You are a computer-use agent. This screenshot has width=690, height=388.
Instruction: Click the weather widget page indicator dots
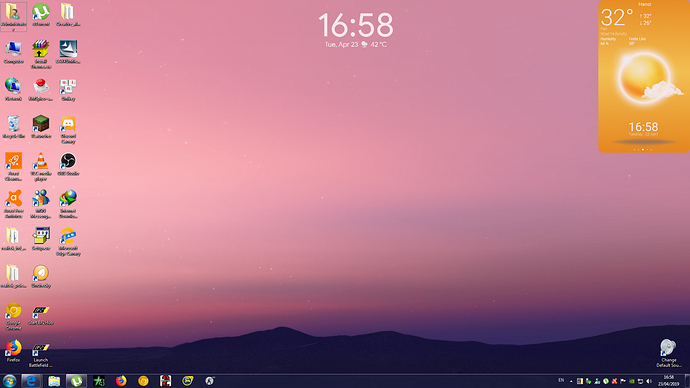(x=643, y=150)
